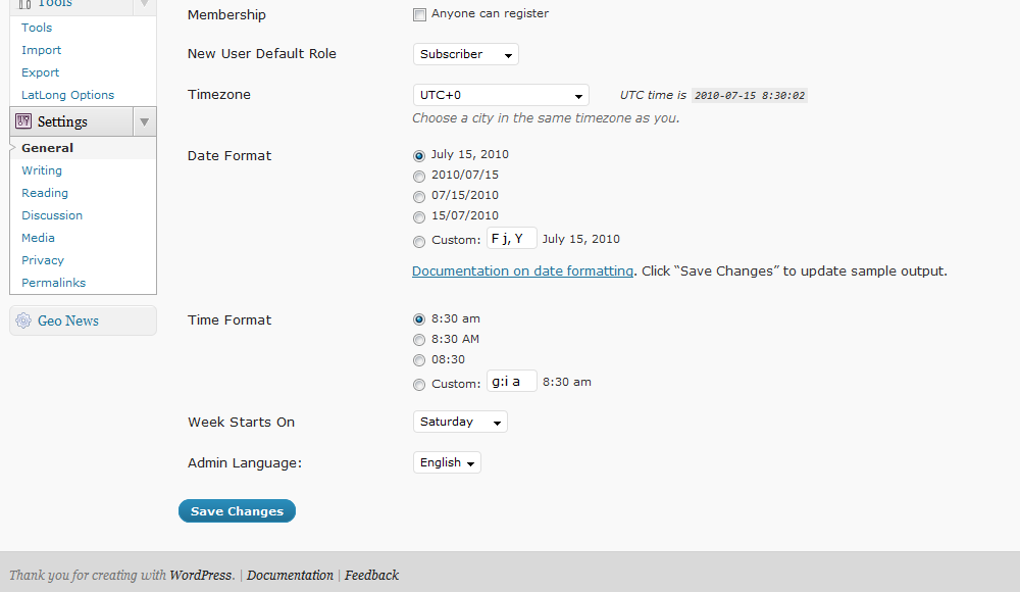Viewport: 1020px width, 592px height.
Task: Open the New User Default Role dropdown
Action: click(x=465, y=54)
